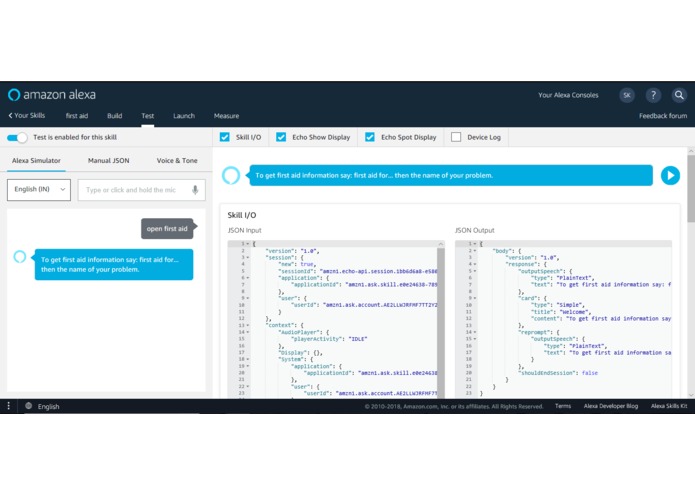The width and height of the screenshot is (695, 494).
Task: Collapse the outputSpeech fold at line 5 in JSON Output
Action: (475, 271)
